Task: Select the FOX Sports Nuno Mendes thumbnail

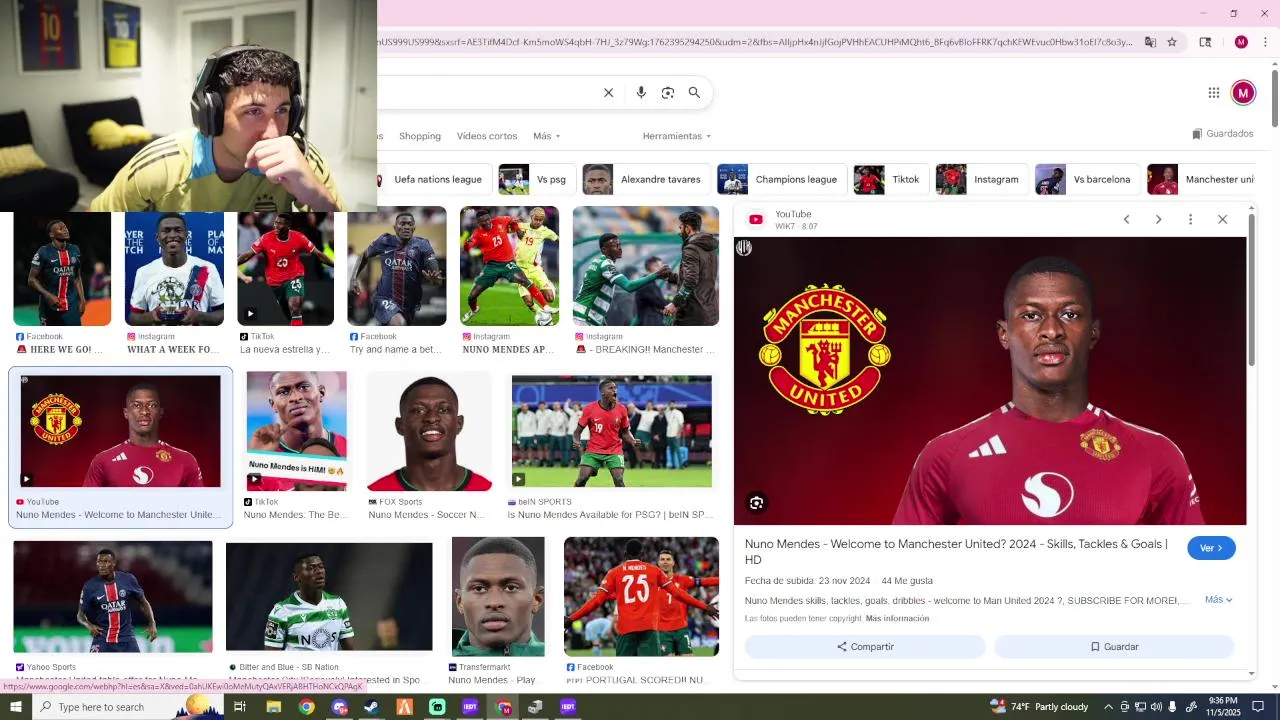Action: pyautogui.click(x=430, y=432)
